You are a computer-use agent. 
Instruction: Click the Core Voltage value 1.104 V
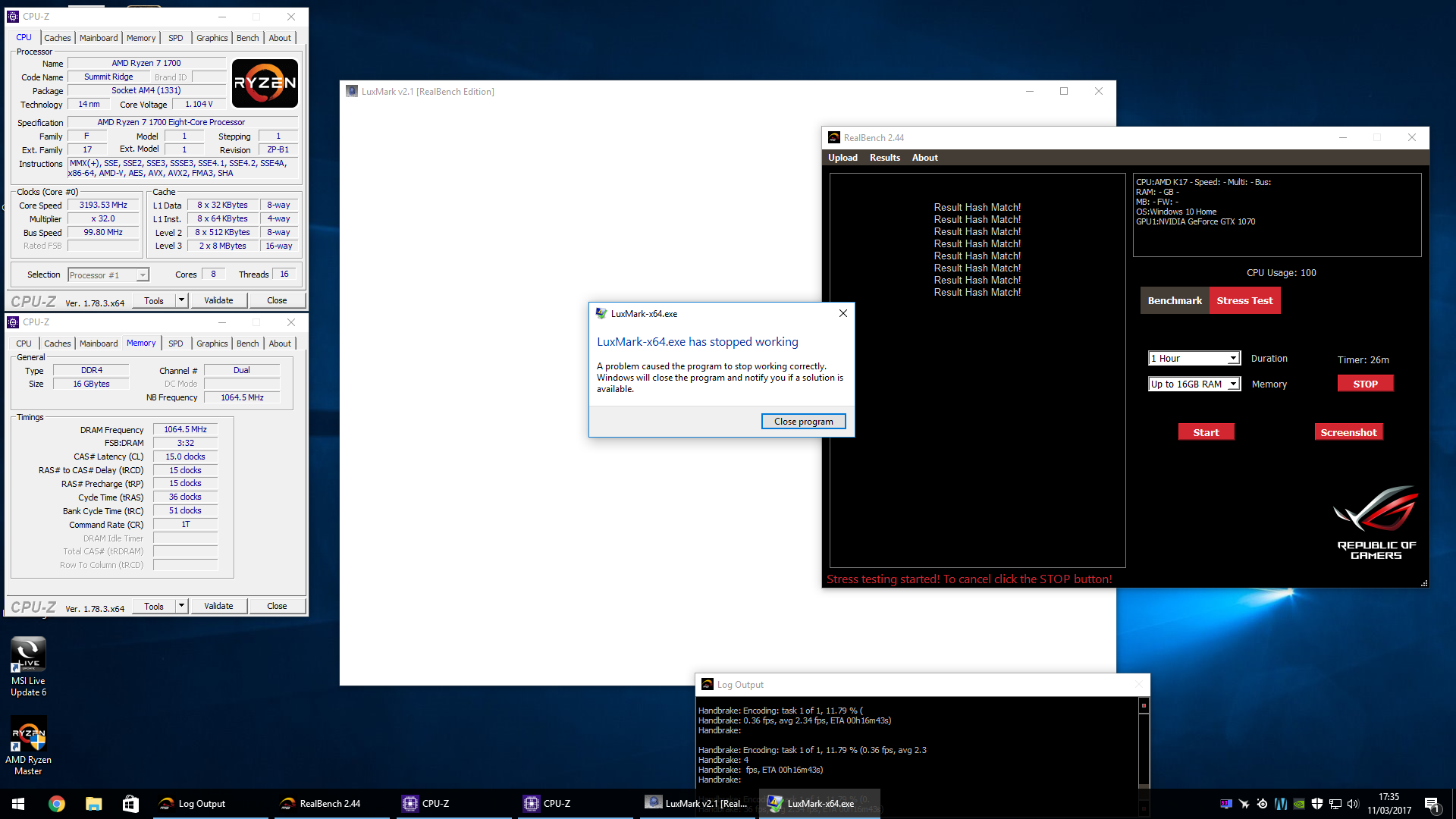click(199, 105)
